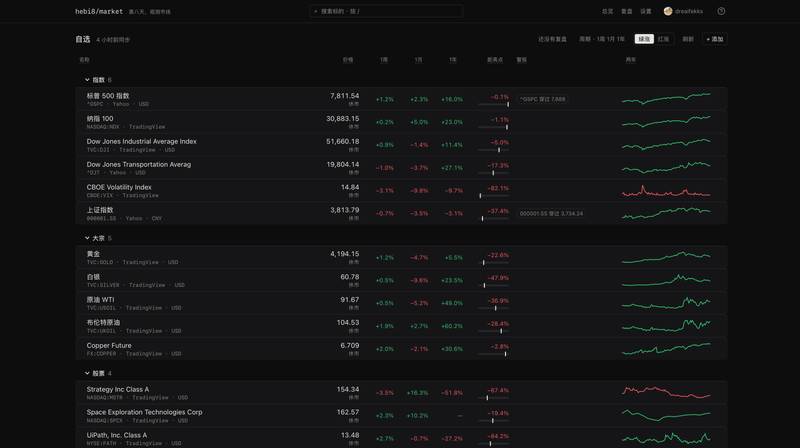Click the 标普 500 sparkline chart

pyautogui.click(x=666, y=98)
